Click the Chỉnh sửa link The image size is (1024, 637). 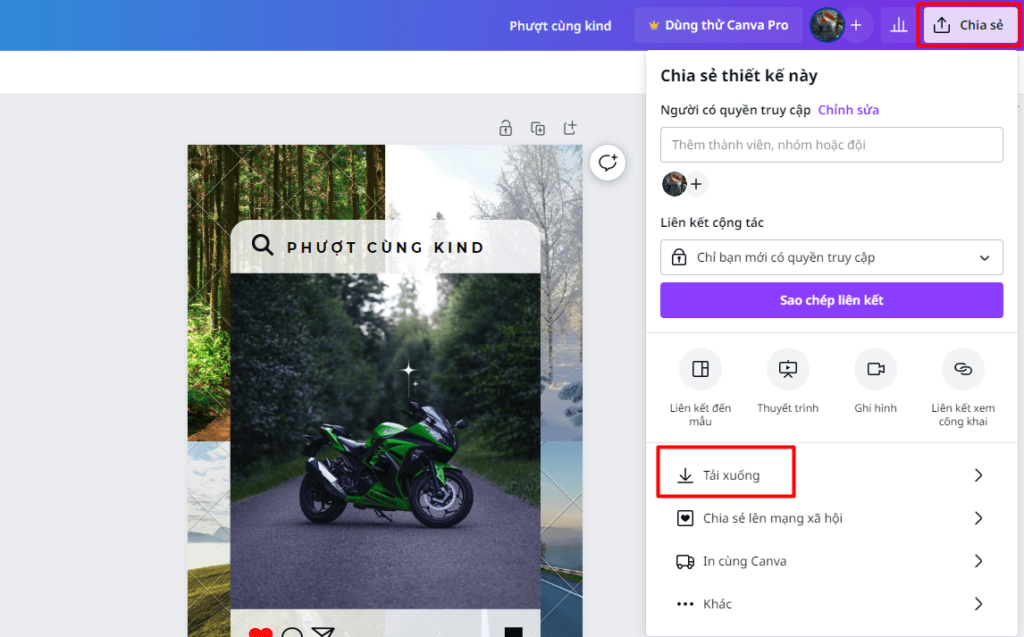tap(848, 110)
